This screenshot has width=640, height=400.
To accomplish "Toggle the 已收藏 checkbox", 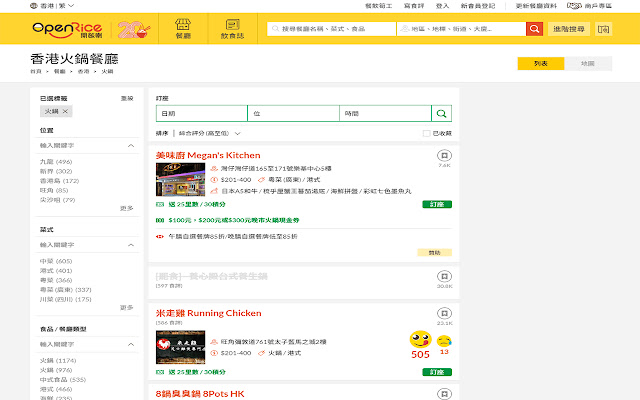I will 427,132.
